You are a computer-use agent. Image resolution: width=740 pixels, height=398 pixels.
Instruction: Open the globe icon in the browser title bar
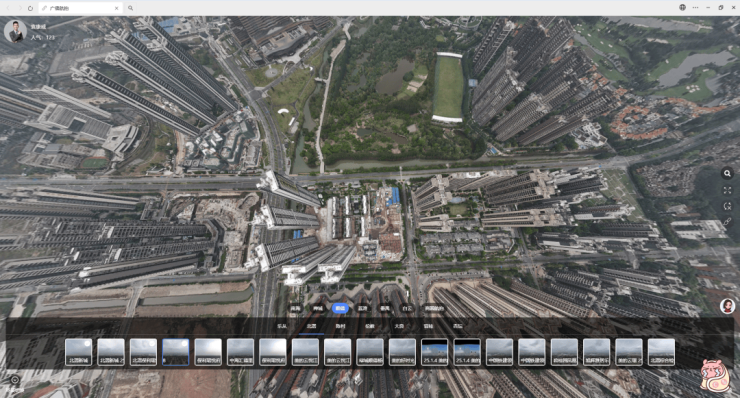click(682, 8)
